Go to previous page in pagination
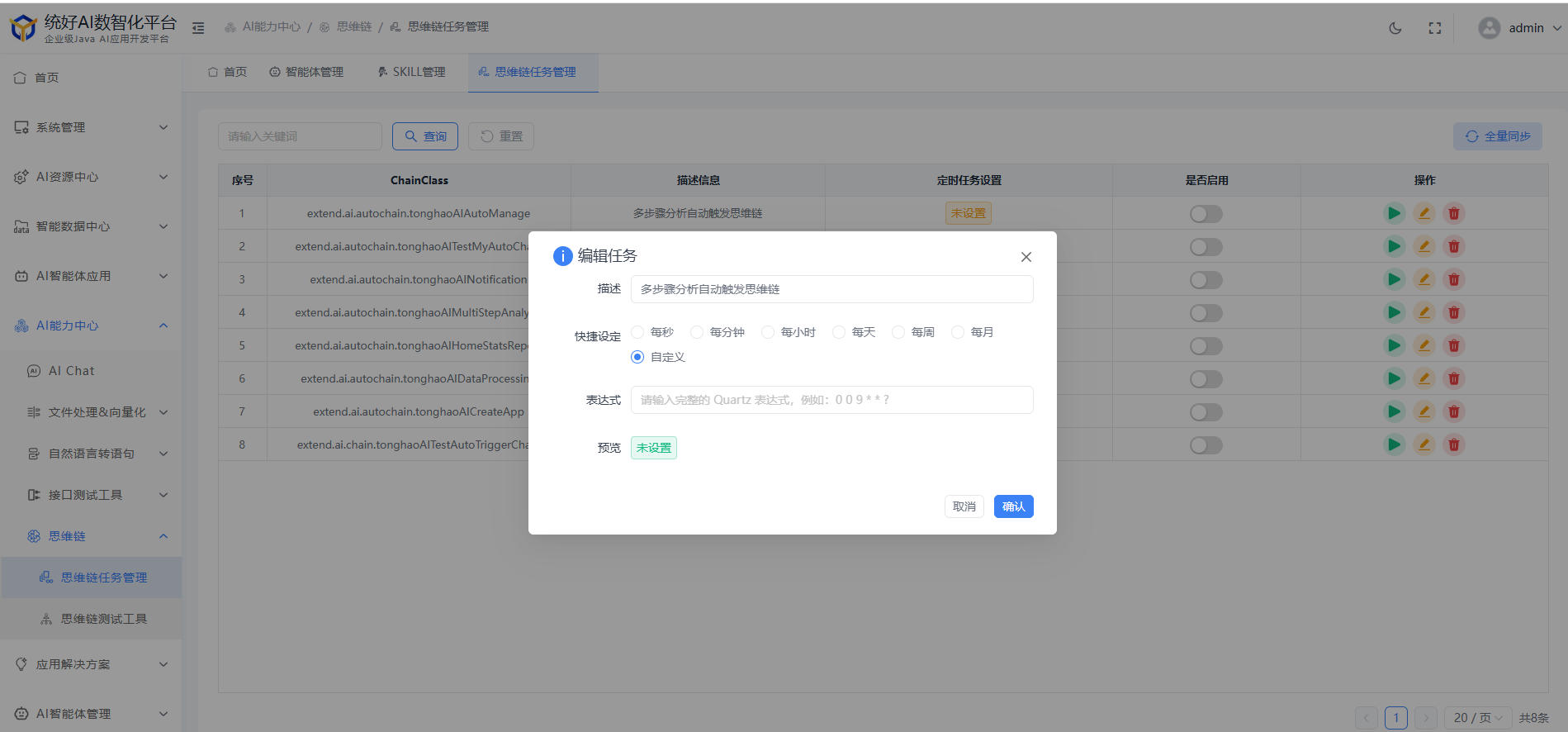Image resolution: width=1568 pixels, height=732 pixels. coord(1367,718)
